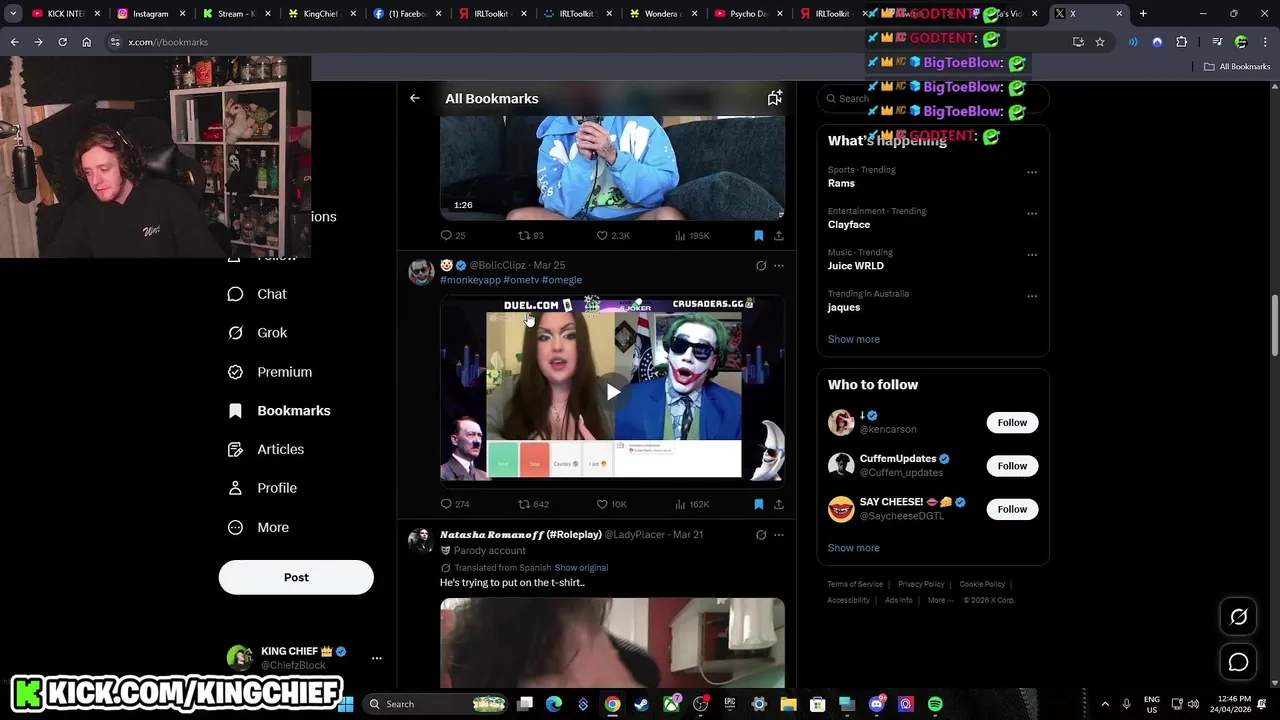The width and height of the screenshot is (1280, 720).
Task: Open the floating messages chat button
Action: coord(1238,662)
